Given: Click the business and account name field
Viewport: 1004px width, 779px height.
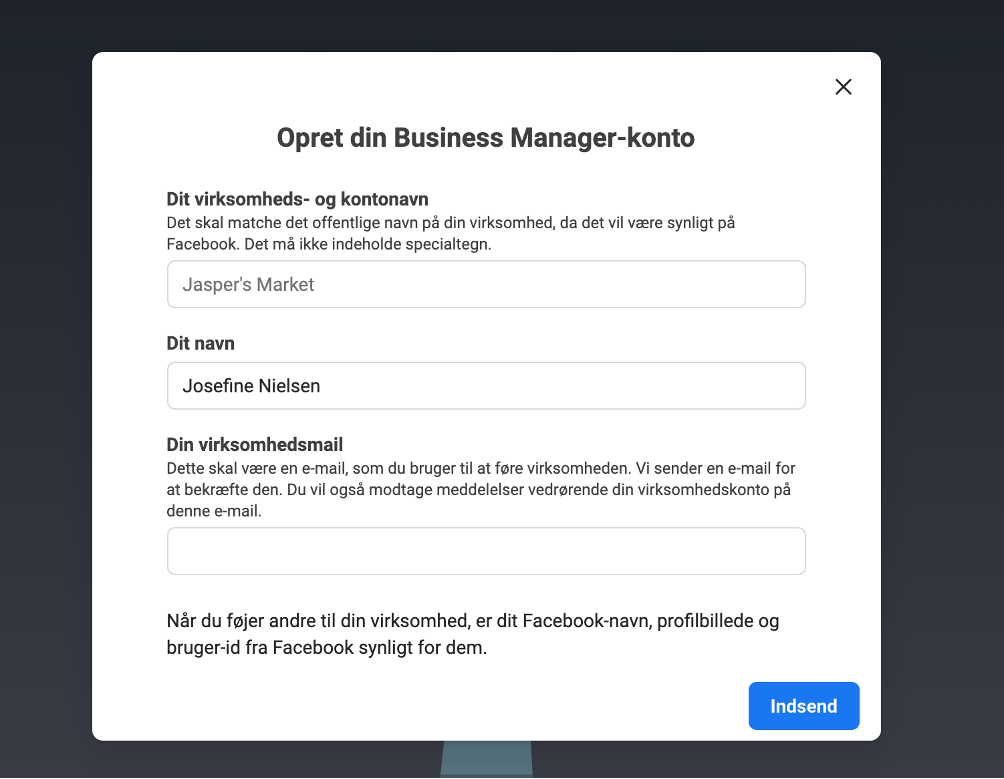Looking at the screenshot, I should tap(486, 284).
